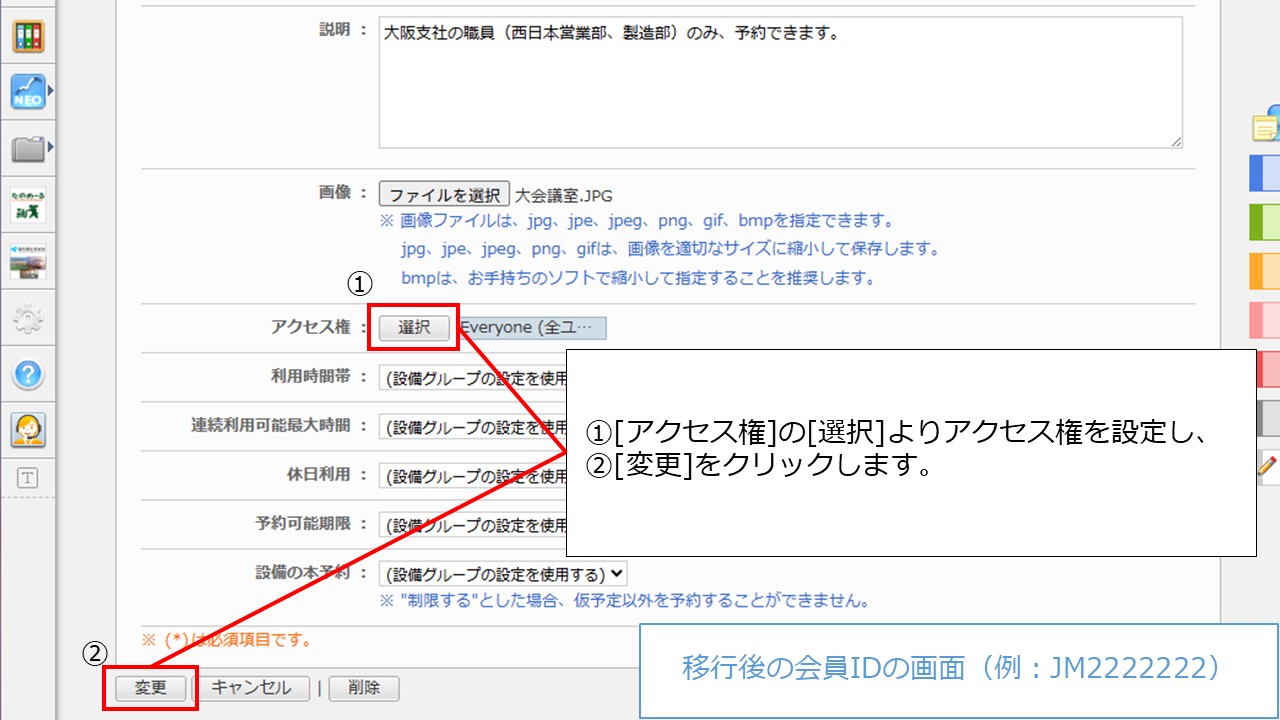Open the 利用時間帯 dropdown
Image resolution: width=1280 pixels, height=720 pixels.
pos(472,378)
